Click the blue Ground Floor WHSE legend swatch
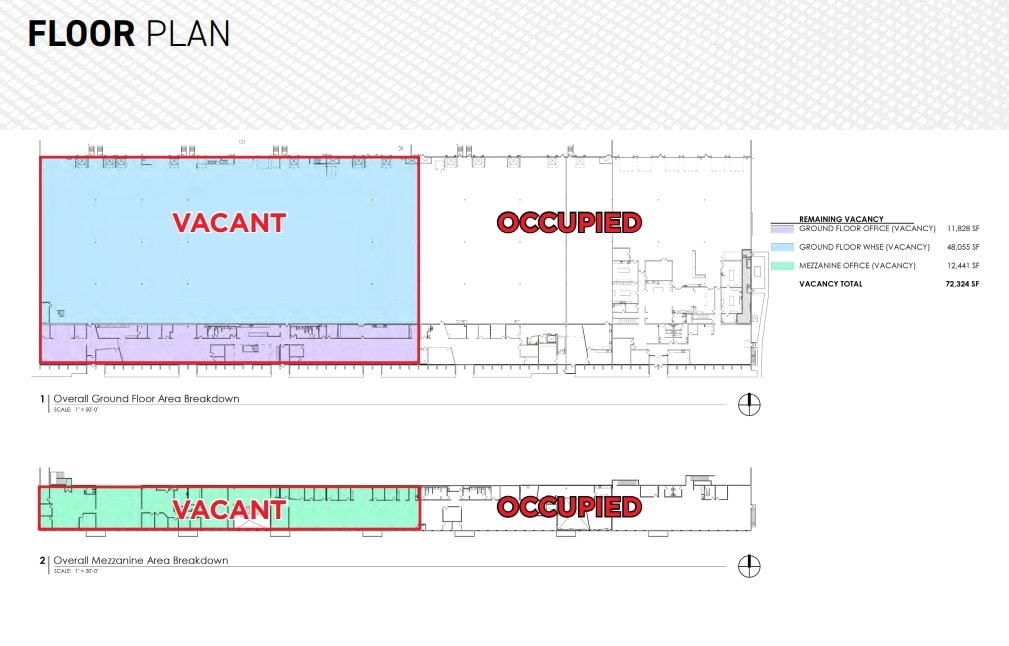Viewport: 1009px width, 646px height. click(783, 247)
